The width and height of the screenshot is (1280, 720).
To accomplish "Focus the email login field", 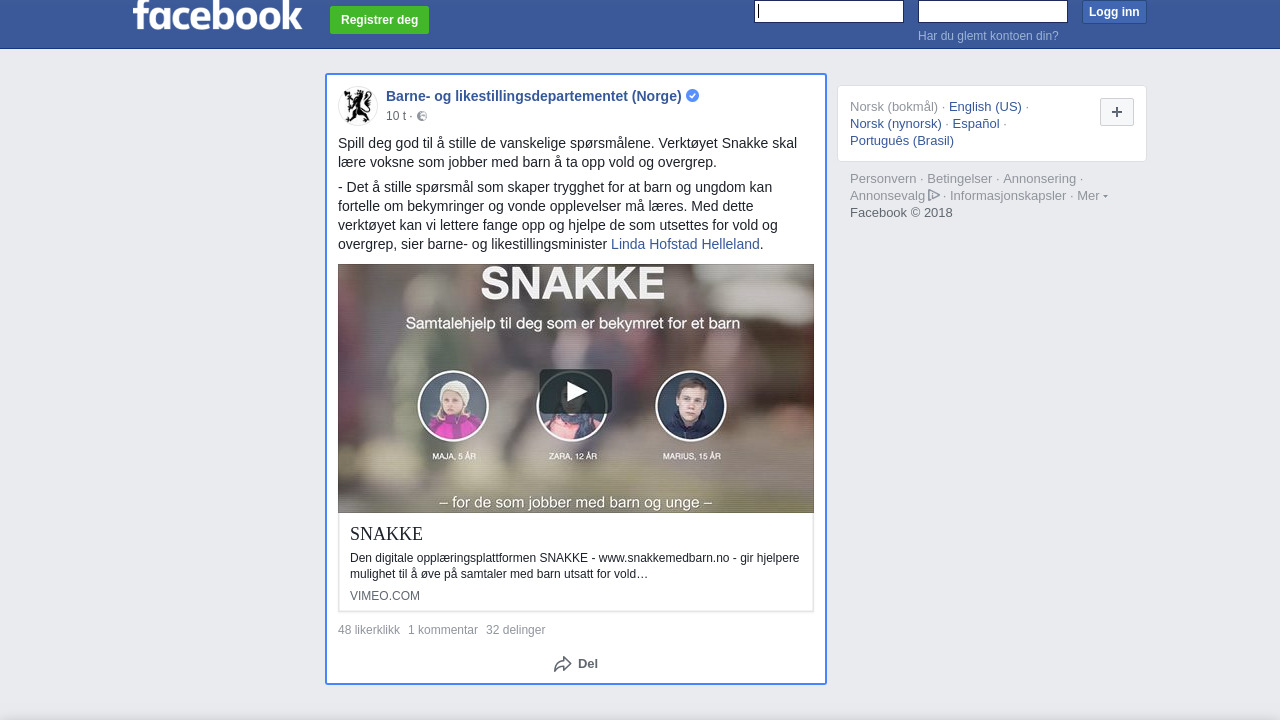I will tap(829, 11).
